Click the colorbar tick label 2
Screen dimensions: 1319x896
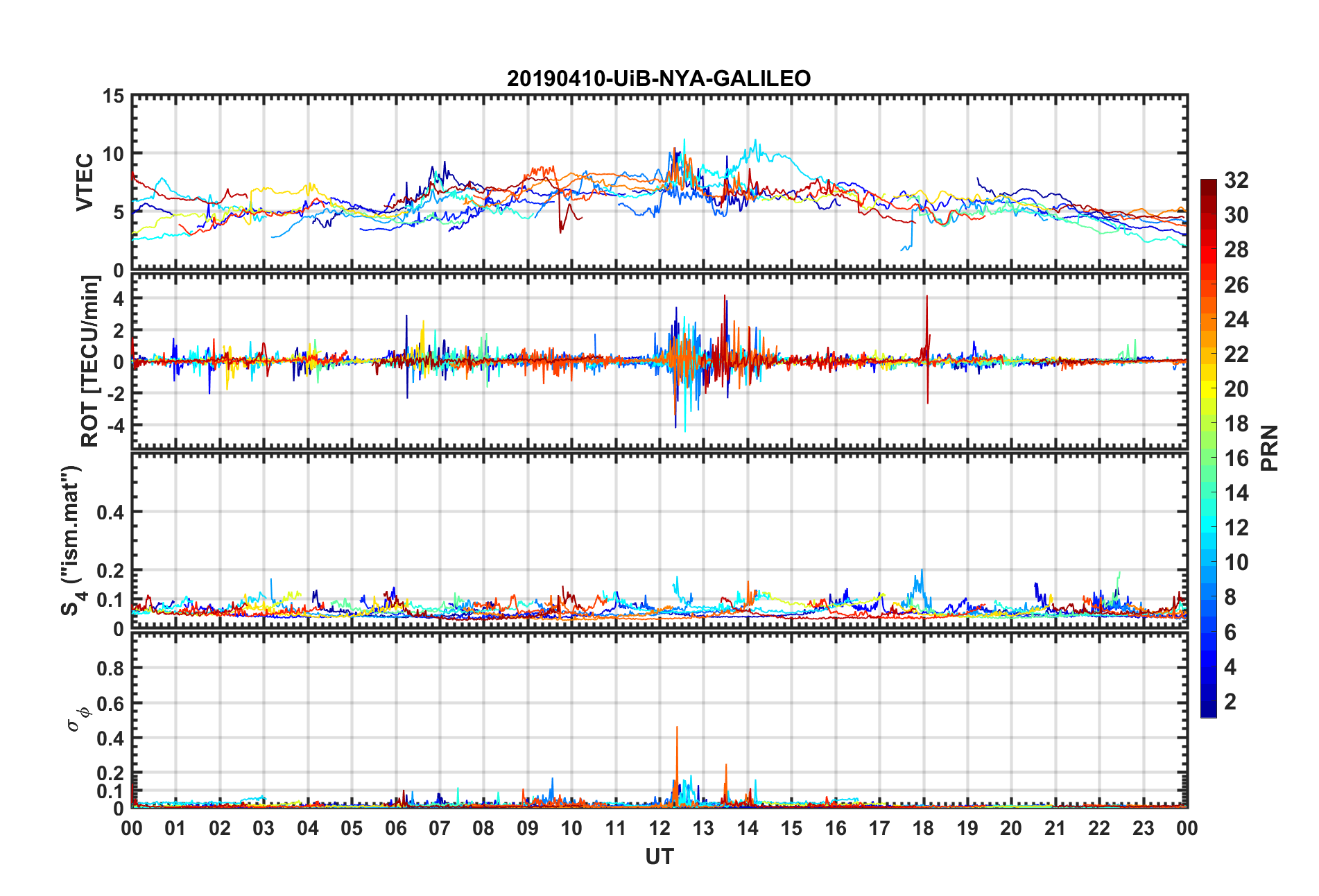pos(1230,701)
